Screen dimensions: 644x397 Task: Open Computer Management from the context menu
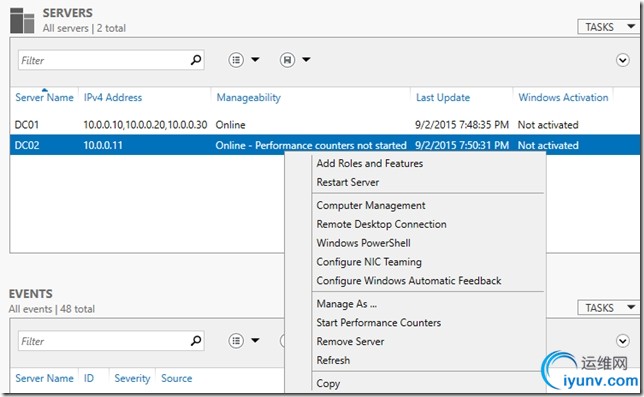click(x=371, y=205)
